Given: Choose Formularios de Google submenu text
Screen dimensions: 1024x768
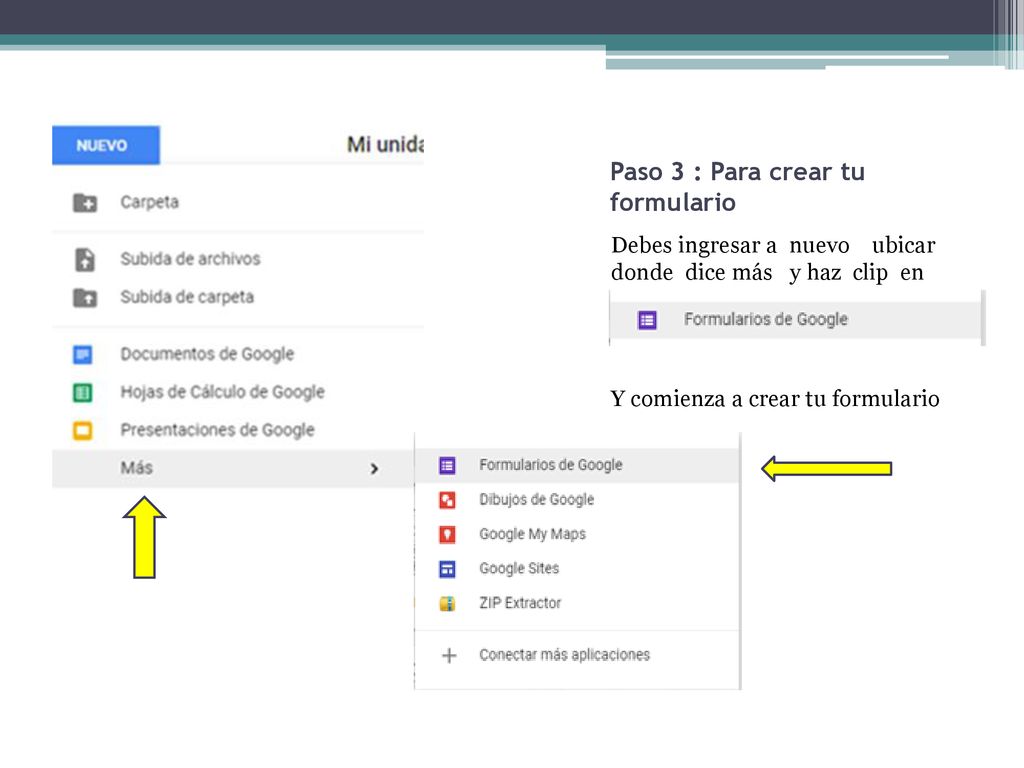Looking at the screenshot, I should coord(551,465).
